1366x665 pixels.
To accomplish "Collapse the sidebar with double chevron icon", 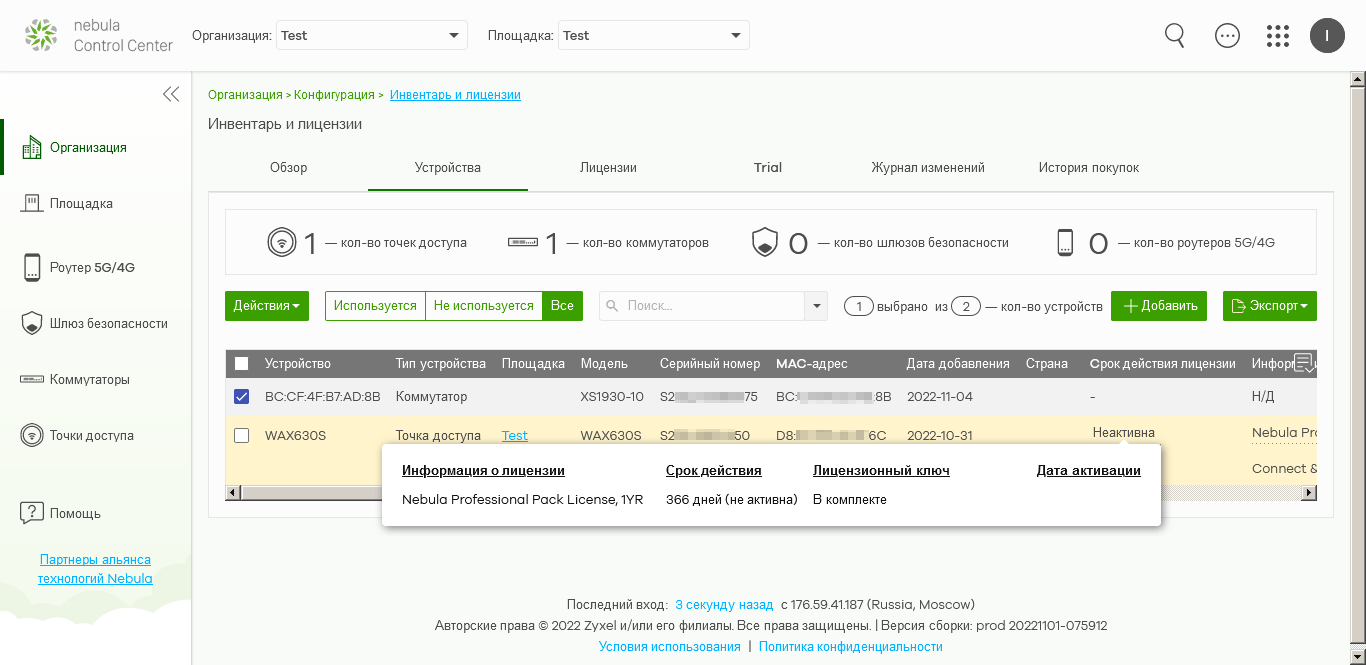I will click(171, 94).
